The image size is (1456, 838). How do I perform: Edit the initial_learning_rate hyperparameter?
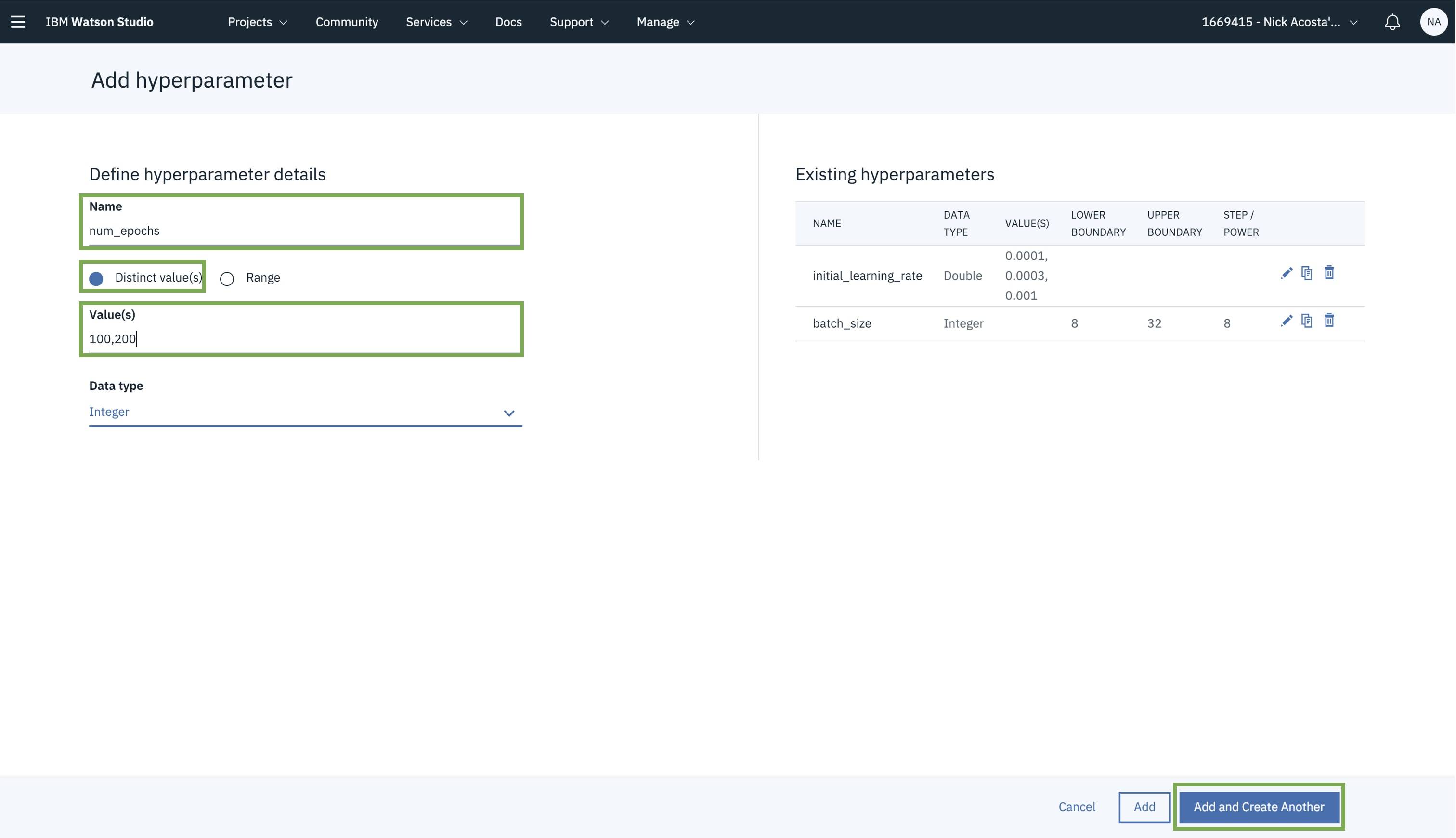point(1286,273)
